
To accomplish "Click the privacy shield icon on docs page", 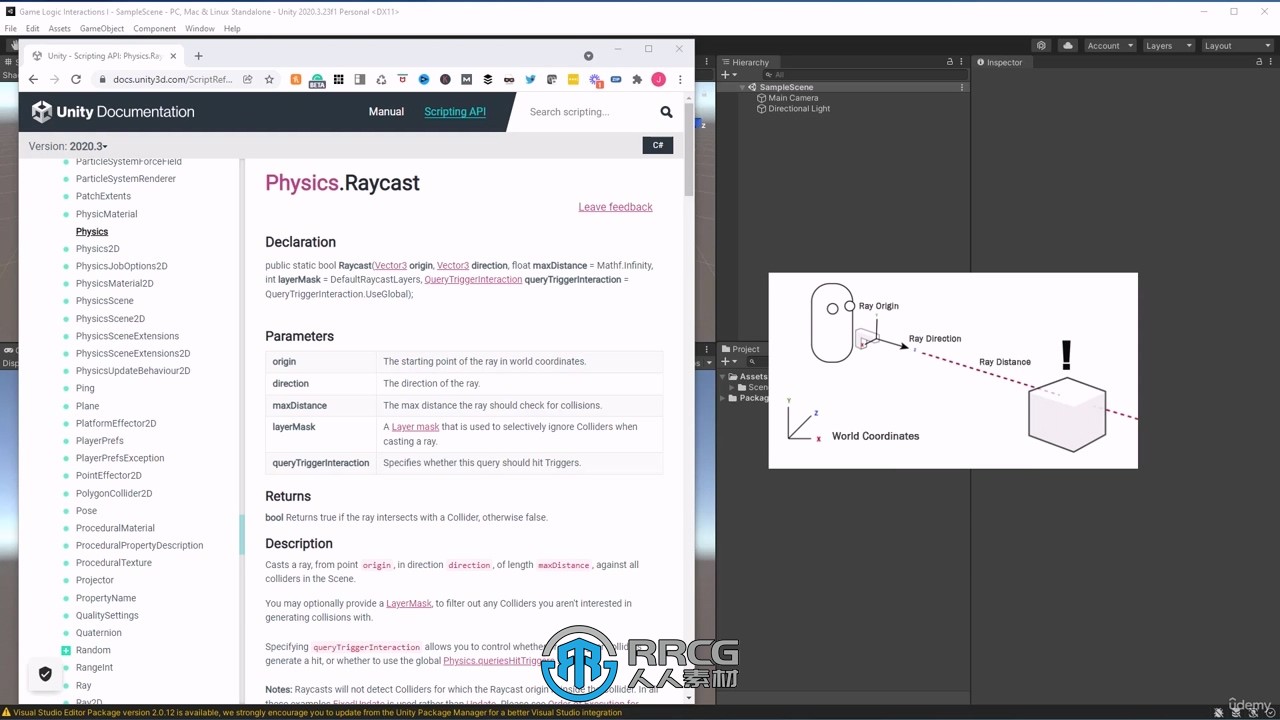I will pos(45,674).
